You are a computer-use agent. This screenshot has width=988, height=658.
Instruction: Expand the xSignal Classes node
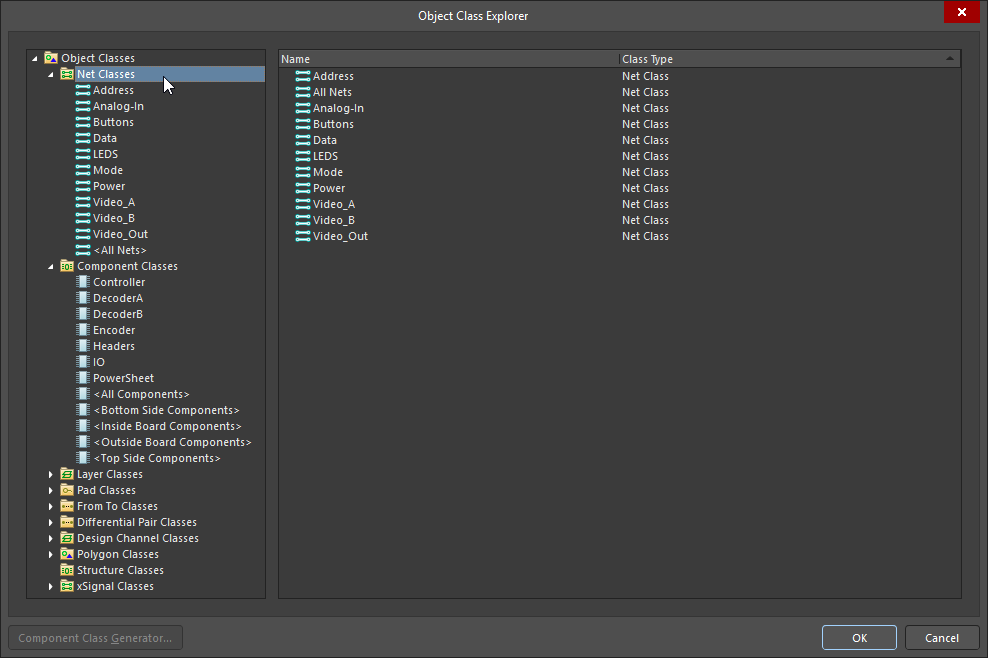pos(52,586)
